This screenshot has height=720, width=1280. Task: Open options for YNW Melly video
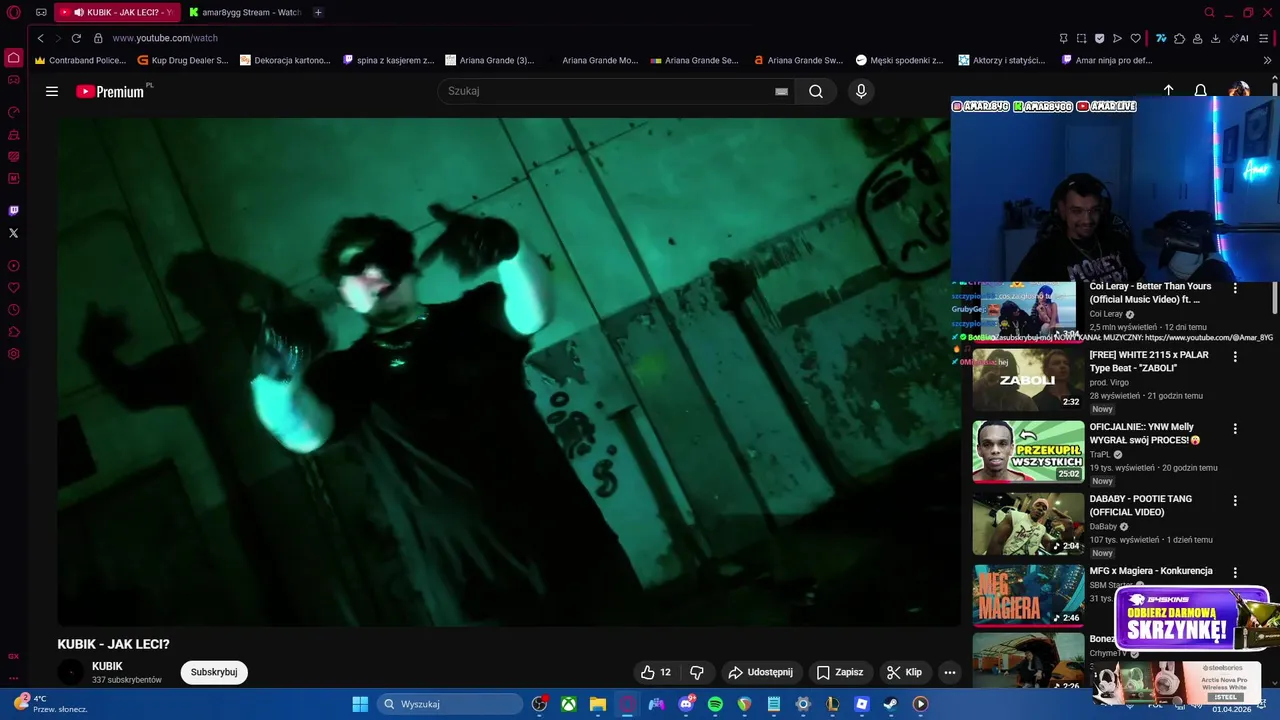tap(1235, 428)
